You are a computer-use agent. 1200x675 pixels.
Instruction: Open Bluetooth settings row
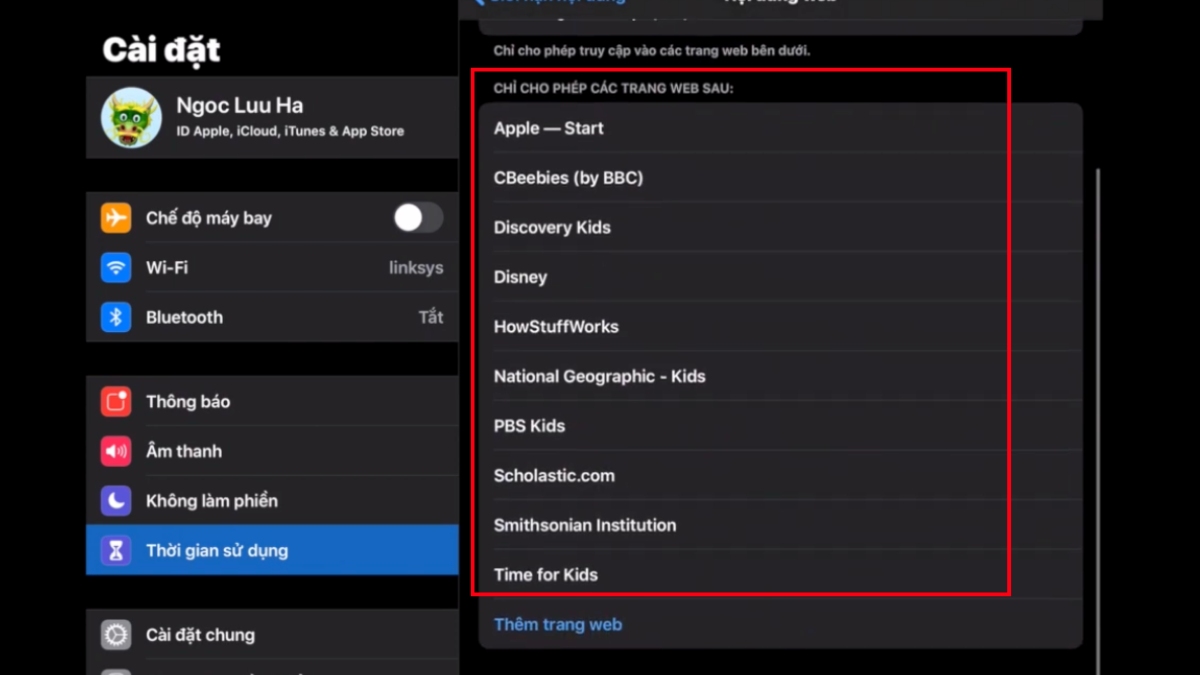[x=272, y=317]
